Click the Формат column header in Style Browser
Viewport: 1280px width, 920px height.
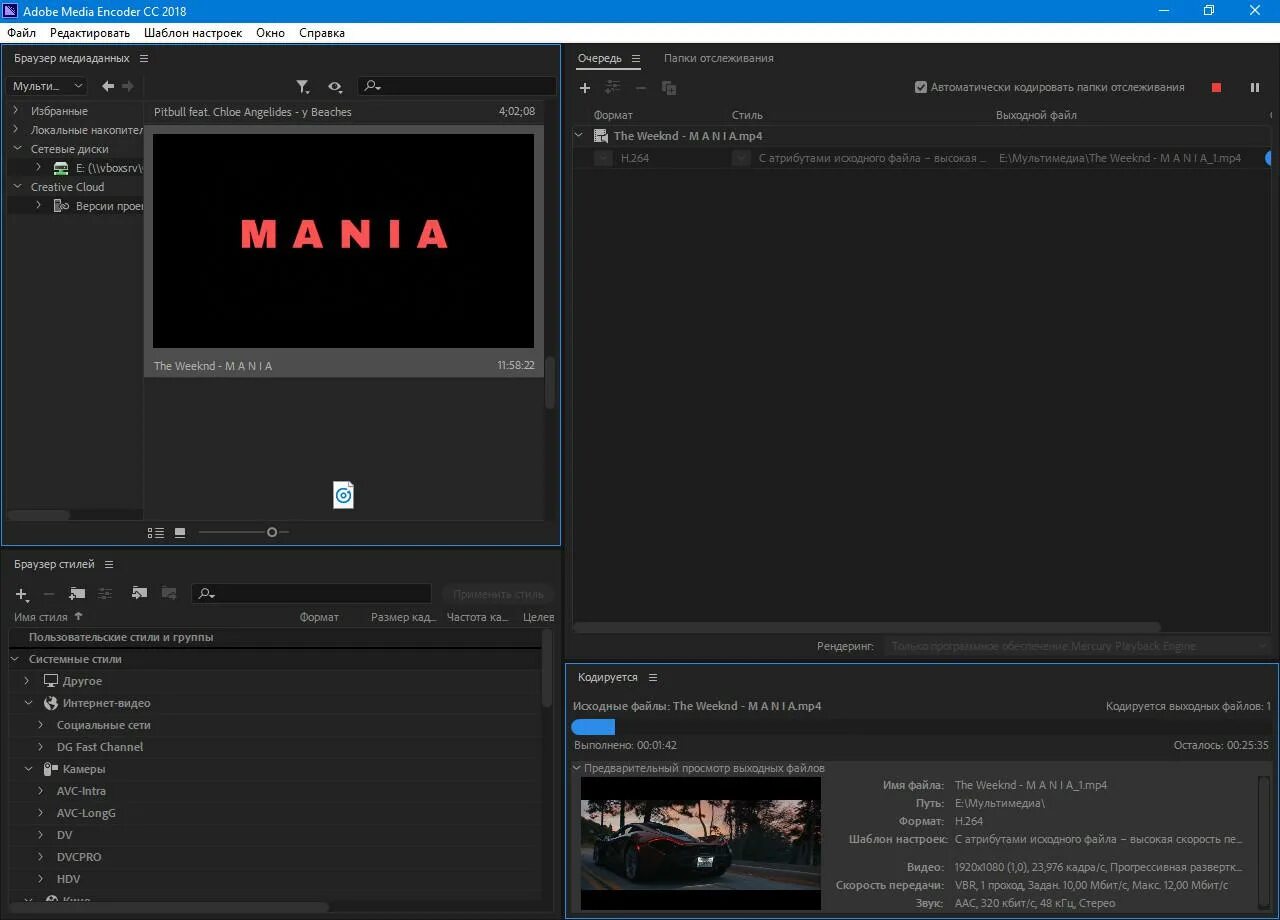[319, 617]
